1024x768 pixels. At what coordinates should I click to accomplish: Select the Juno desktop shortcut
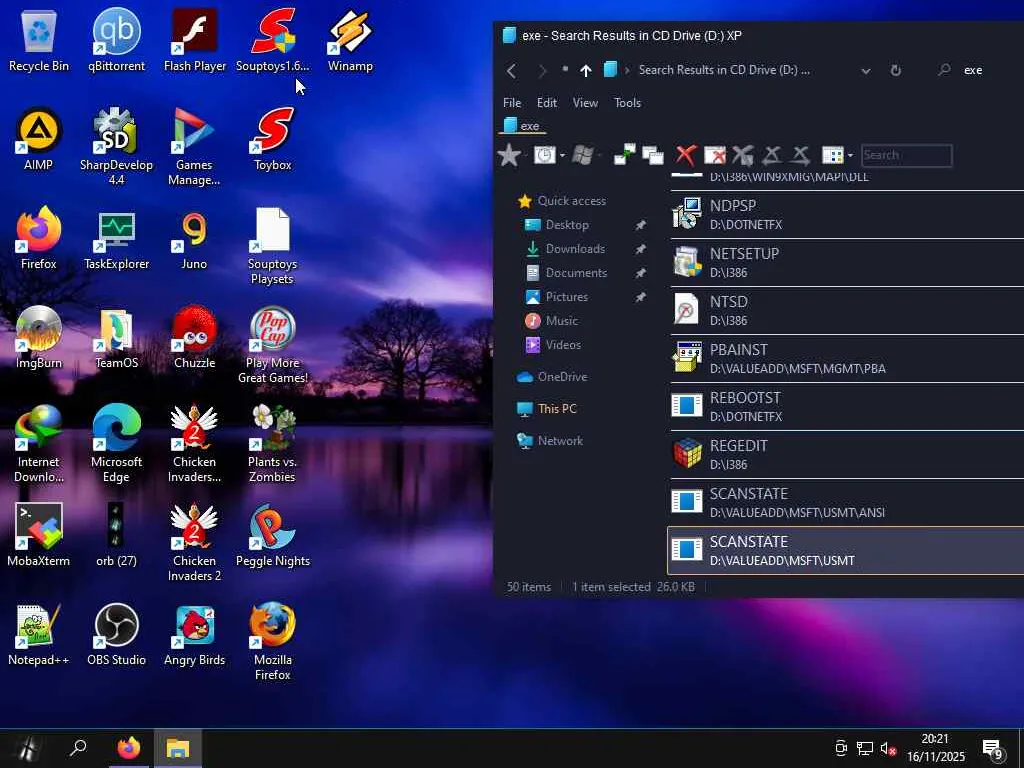tap(194, 238)
